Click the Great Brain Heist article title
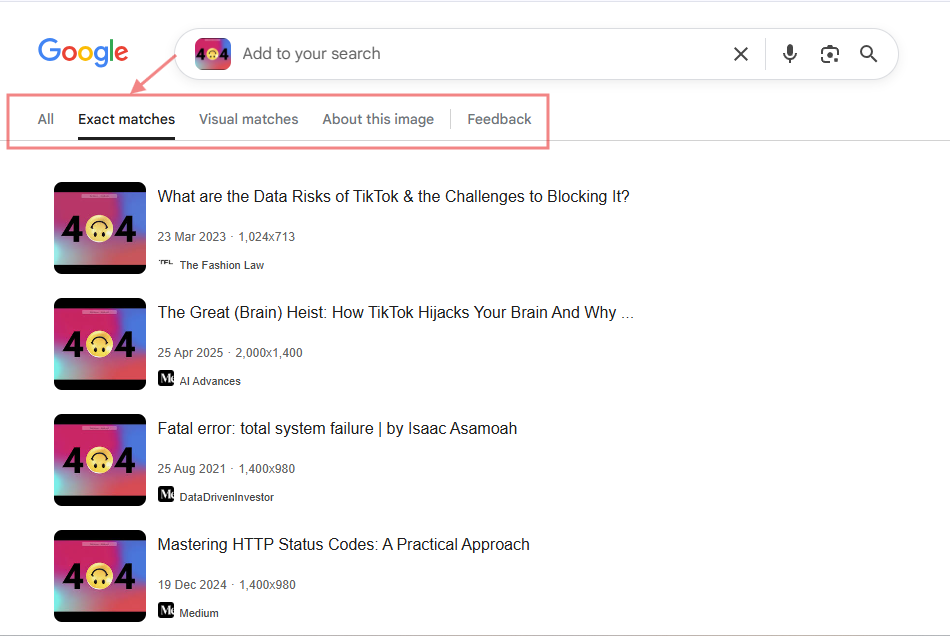The width and height of the screenshot is (950, 636). [394, 312]
